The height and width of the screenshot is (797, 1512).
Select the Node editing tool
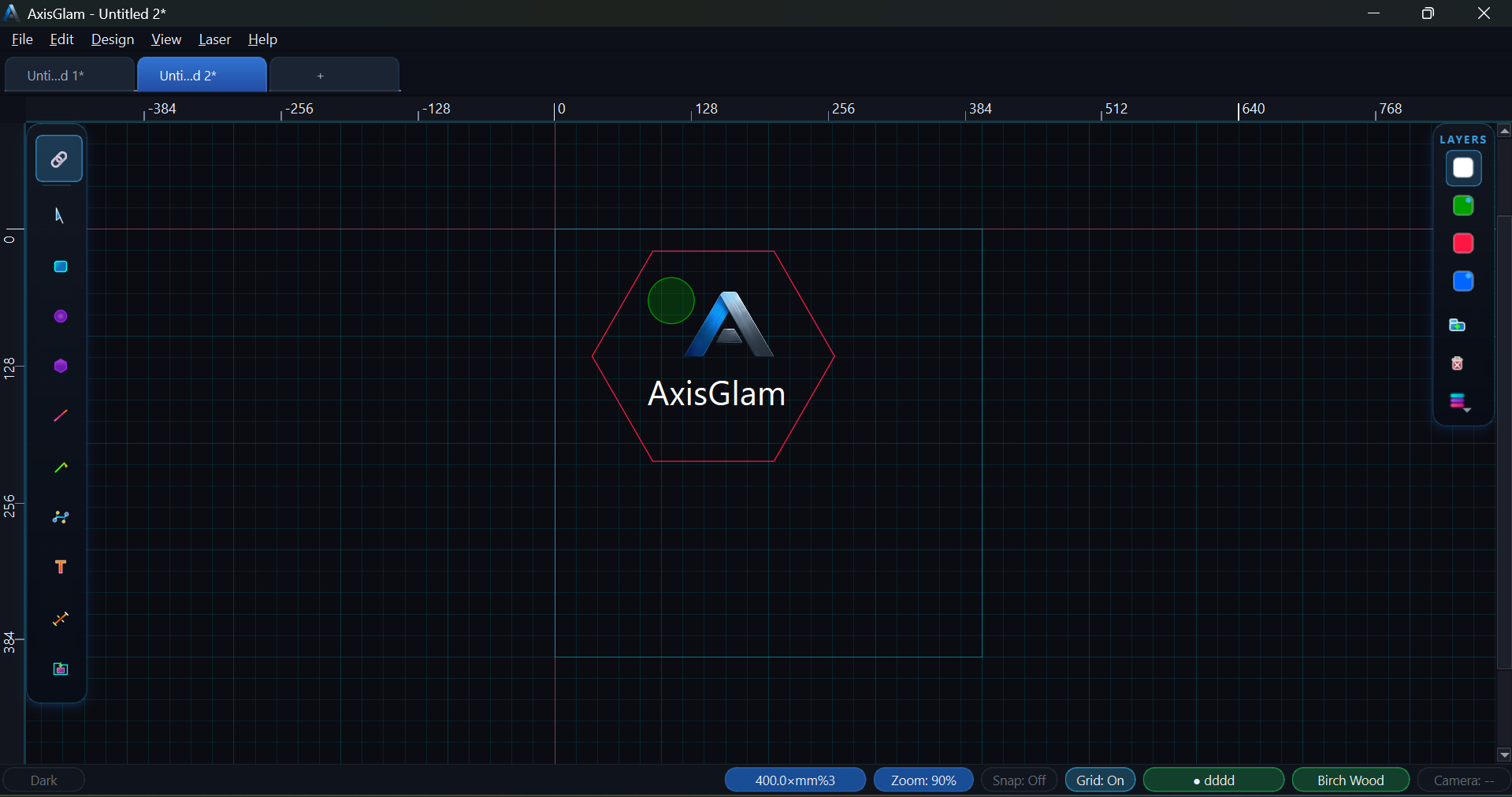coord(59,517)
